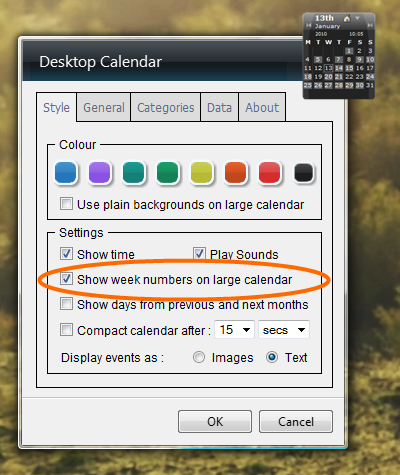Select the red colour swatch
This screenshot has height=475, width=400.
pyautogui.click(x=270, y=172)
